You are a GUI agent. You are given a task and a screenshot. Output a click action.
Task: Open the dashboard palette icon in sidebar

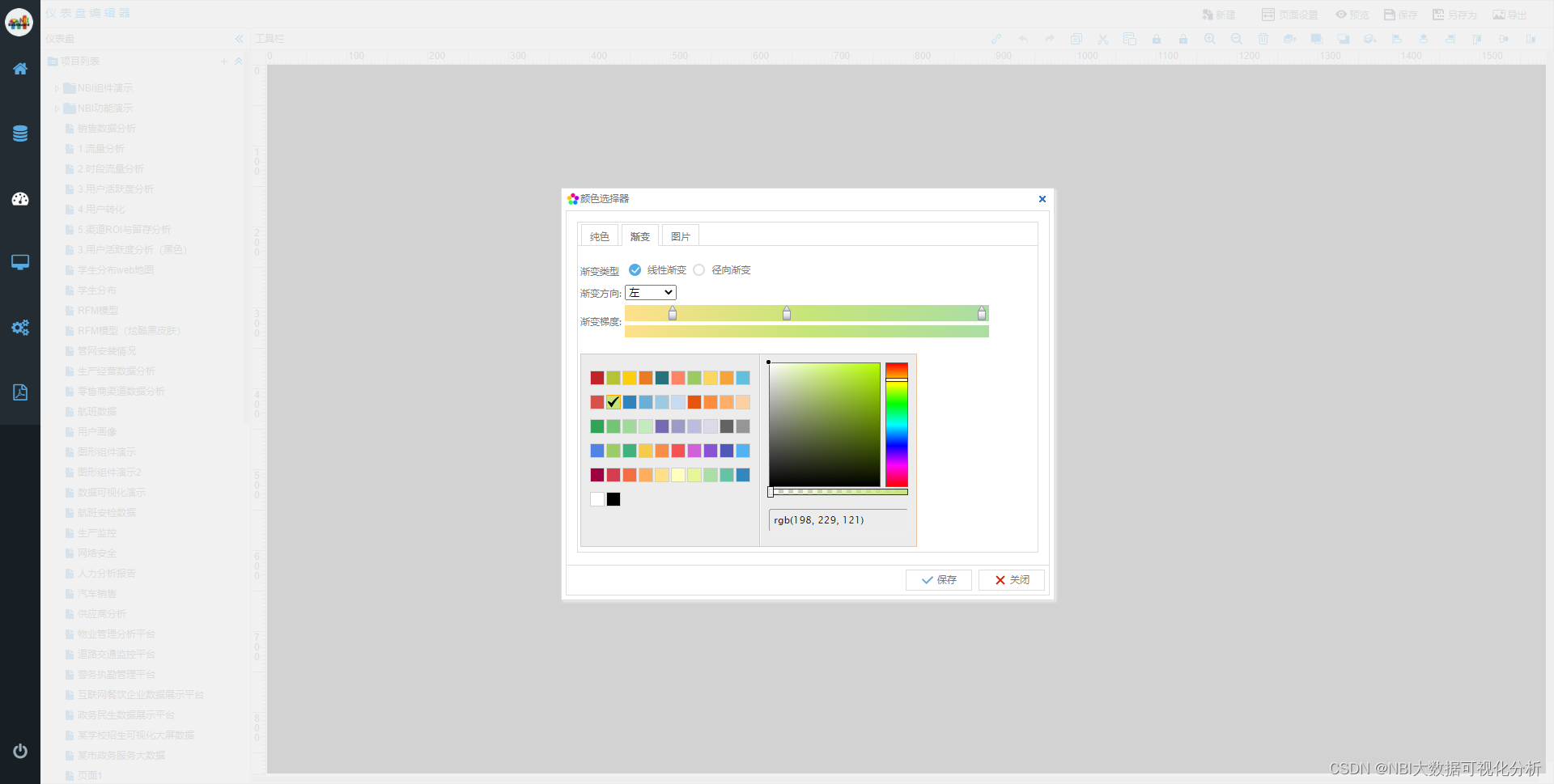(20, 199)
